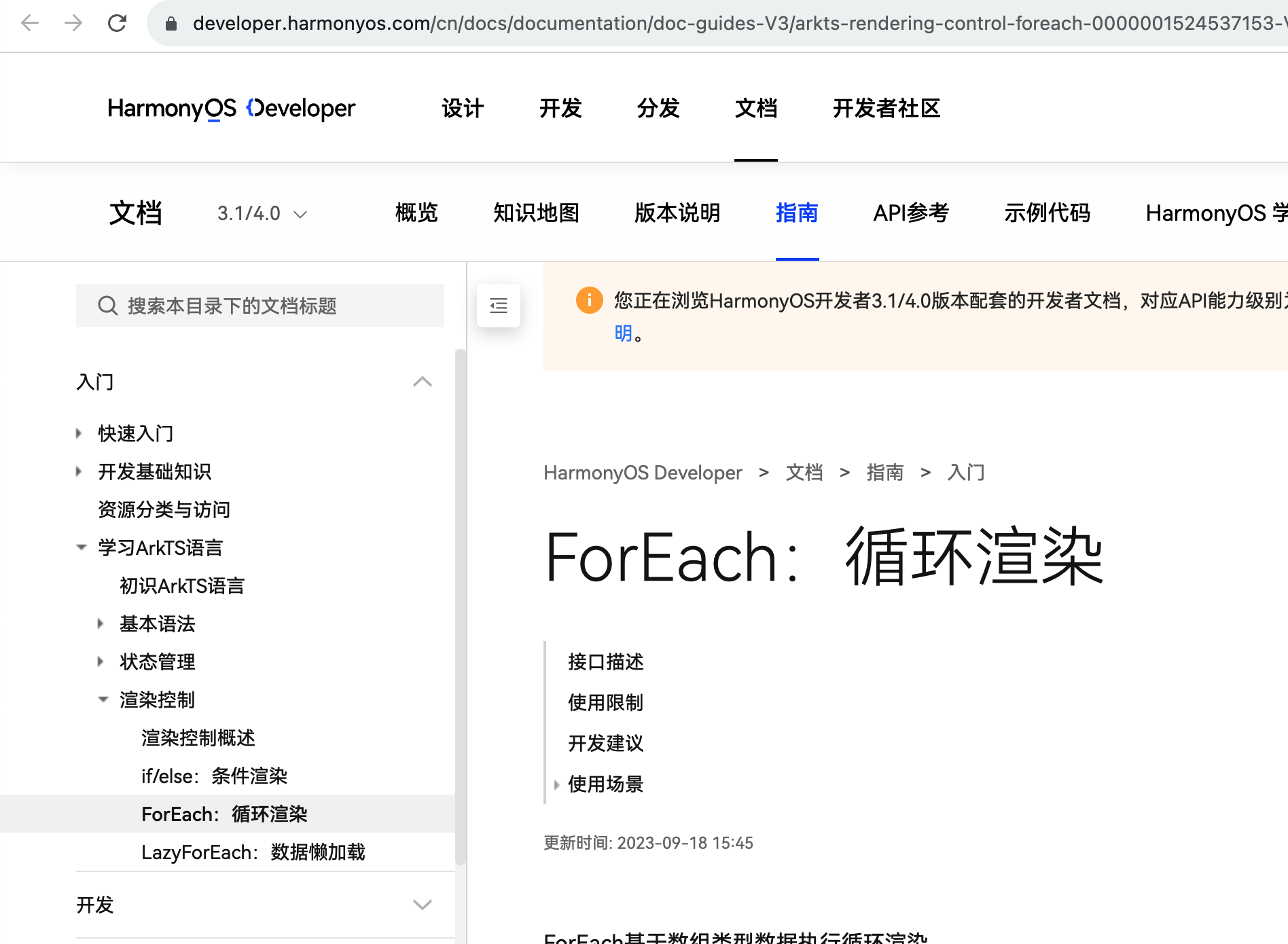1288x944 pixels.
Task: Click the search magnifier icon
Action: click(108, 306)
